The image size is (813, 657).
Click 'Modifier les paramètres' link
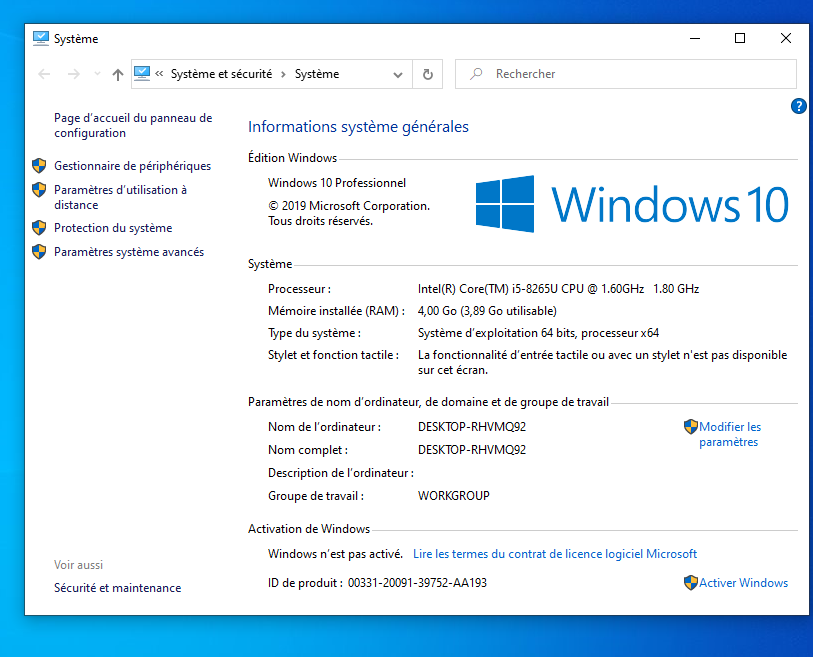point(730,434)
